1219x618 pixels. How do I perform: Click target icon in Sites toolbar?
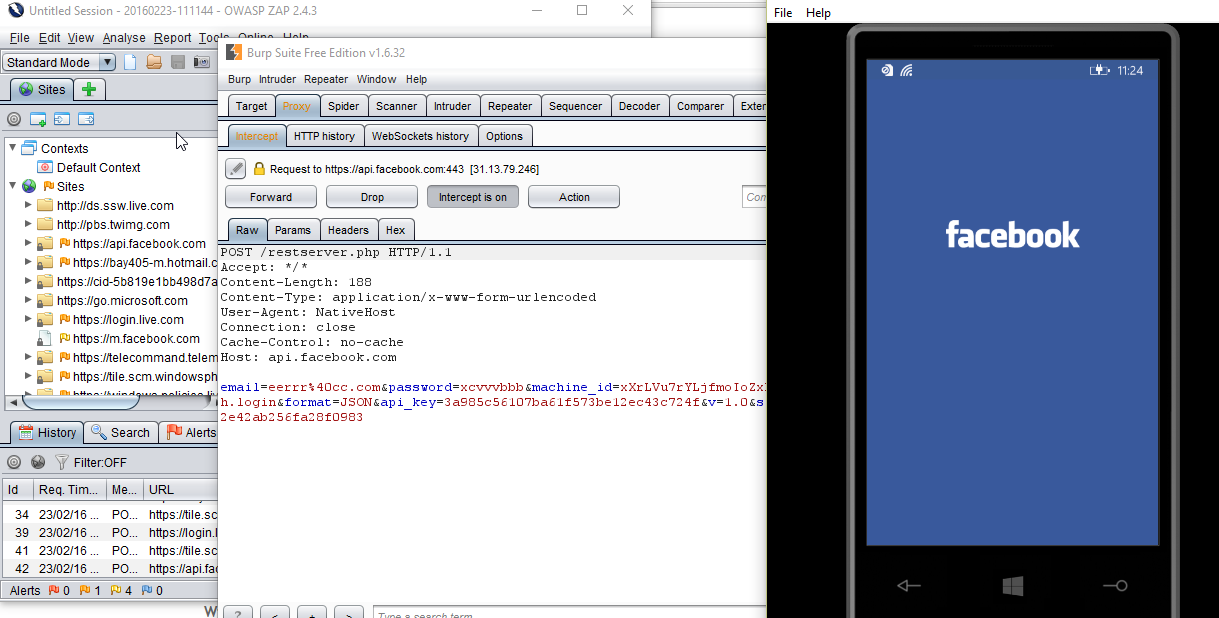click(14, 119)
